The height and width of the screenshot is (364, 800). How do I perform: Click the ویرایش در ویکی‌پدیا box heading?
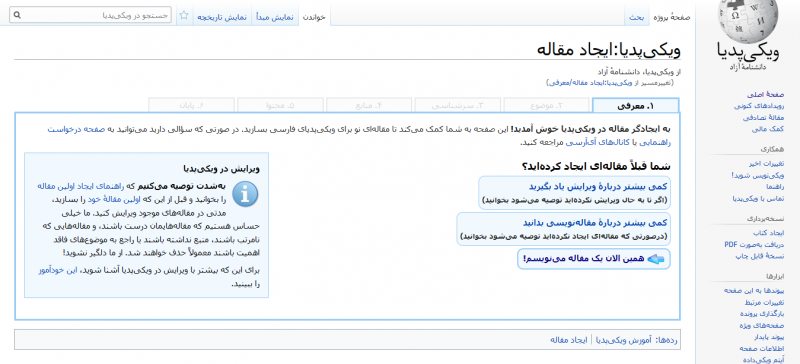tap(221, 168)
